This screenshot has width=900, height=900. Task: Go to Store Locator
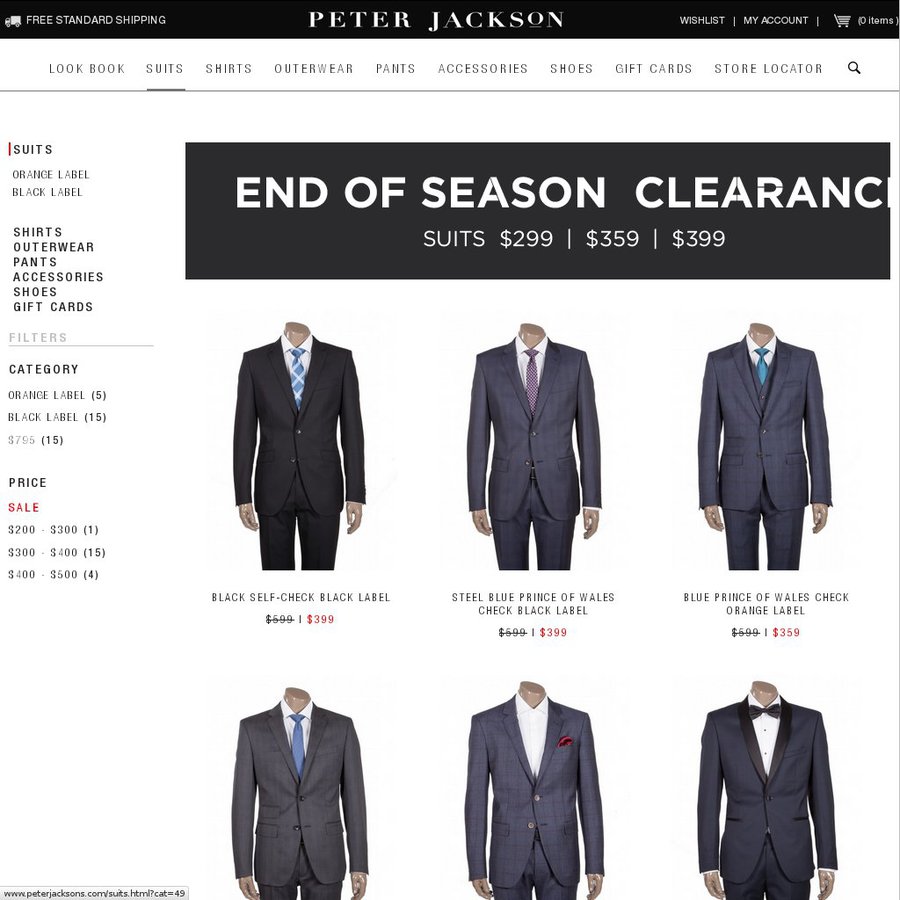tap(768, 69)
